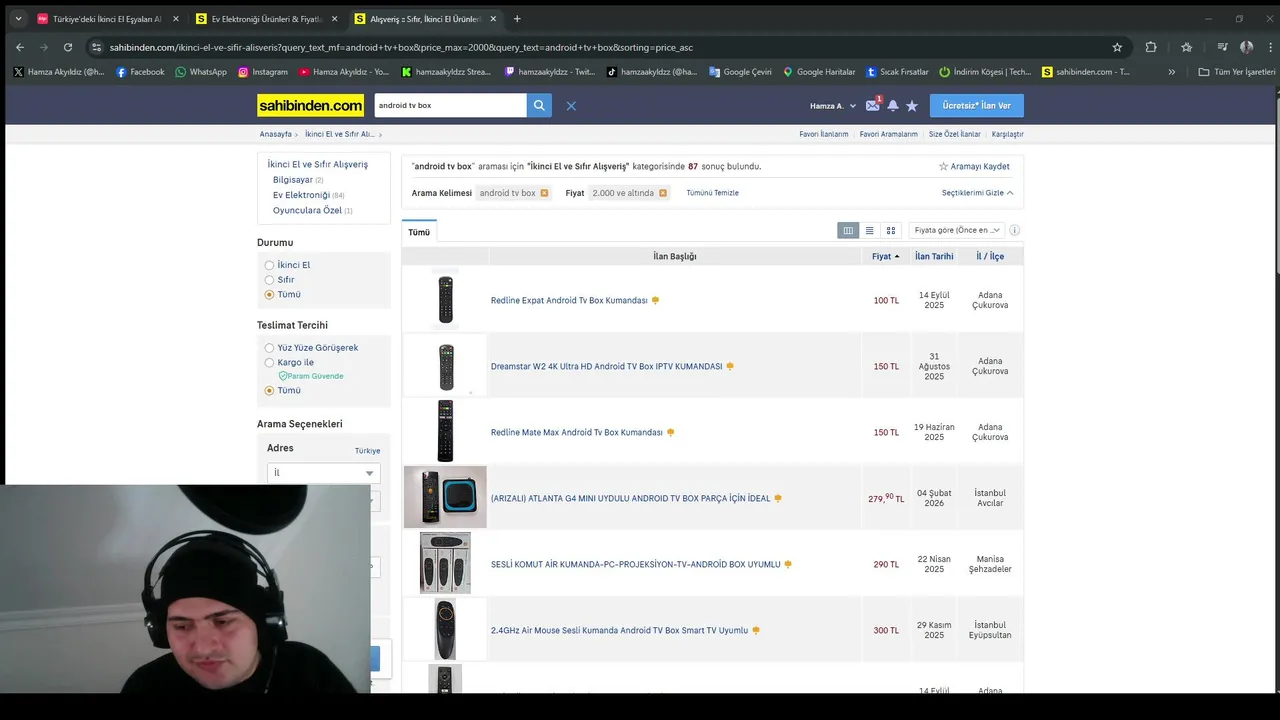Open 'Size Özel İlanlar' menu link

955,134
